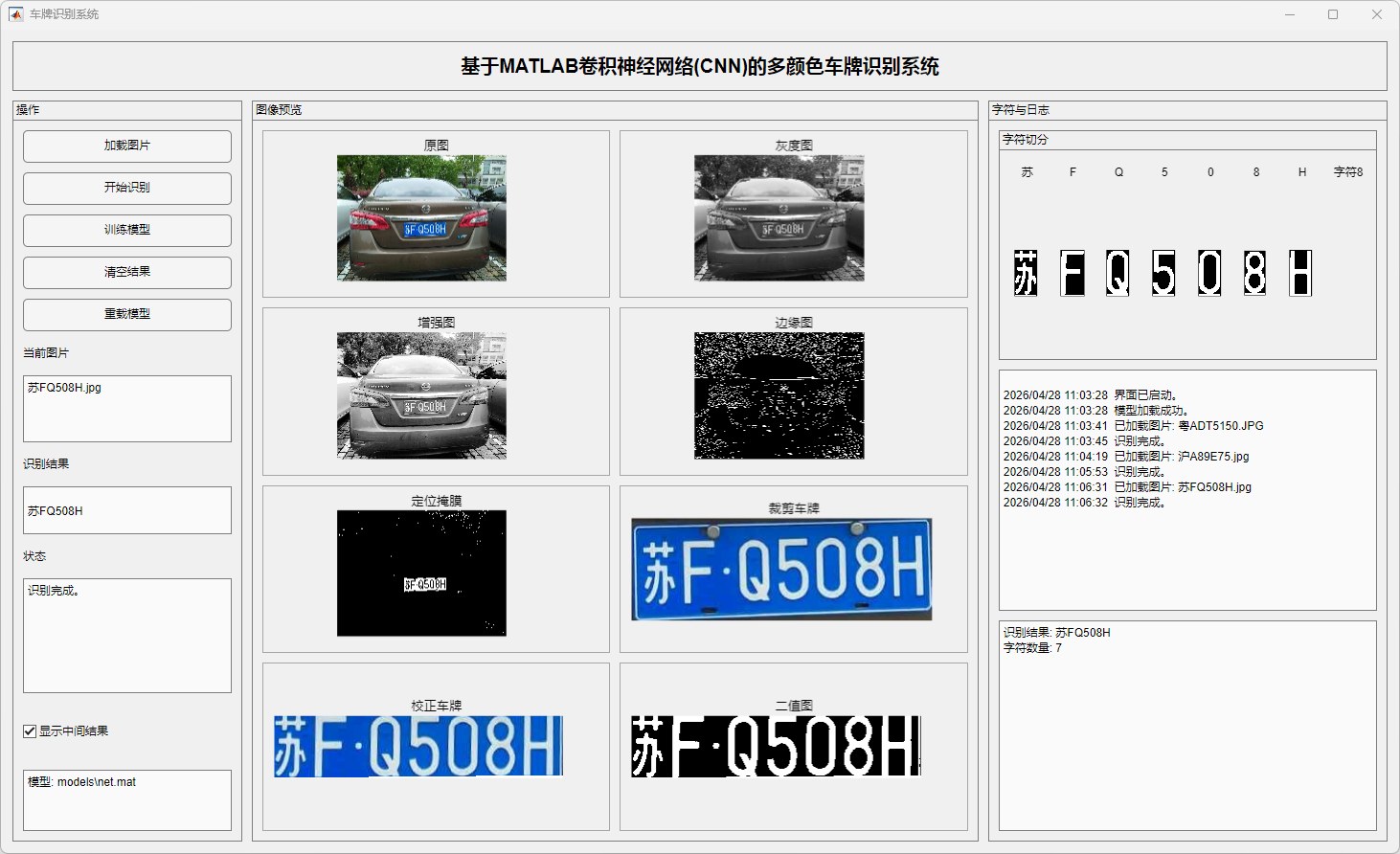This screenshot has height=854, width=1400.
Task: Click the 训练模型 button
Action: click(127, 230)
